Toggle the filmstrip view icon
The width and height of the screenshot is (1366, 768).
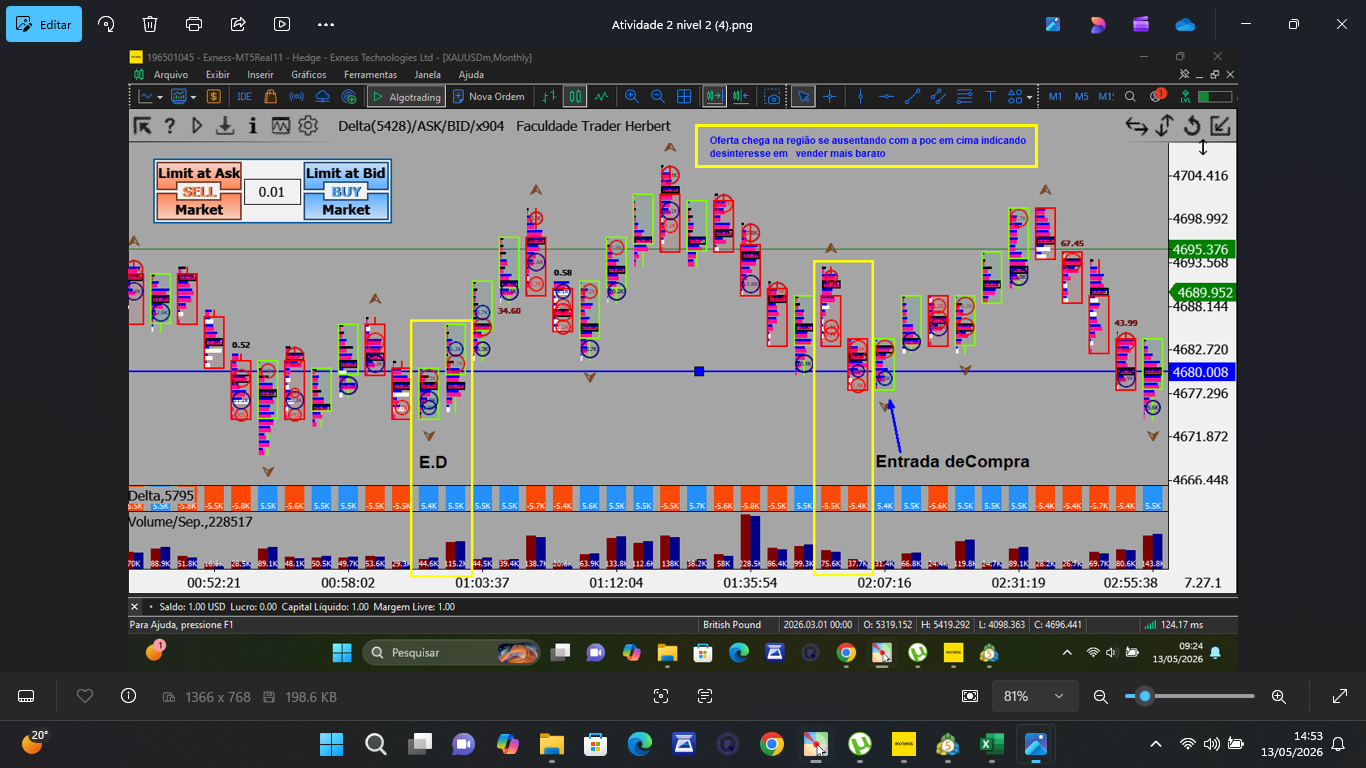pyautogui.click(x=27, y=696)
